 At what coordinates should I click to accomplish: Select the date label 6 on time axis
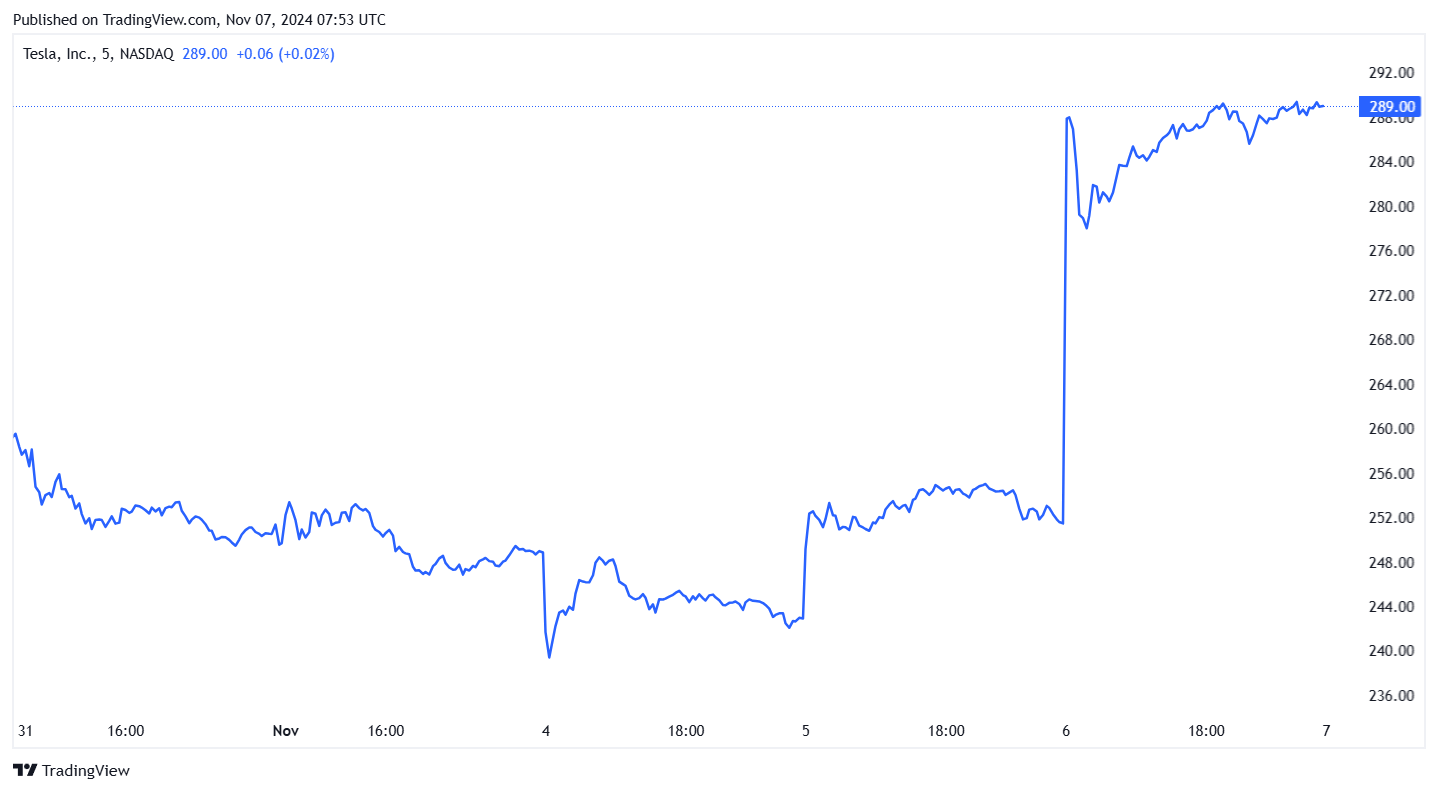pos(1066,731)
